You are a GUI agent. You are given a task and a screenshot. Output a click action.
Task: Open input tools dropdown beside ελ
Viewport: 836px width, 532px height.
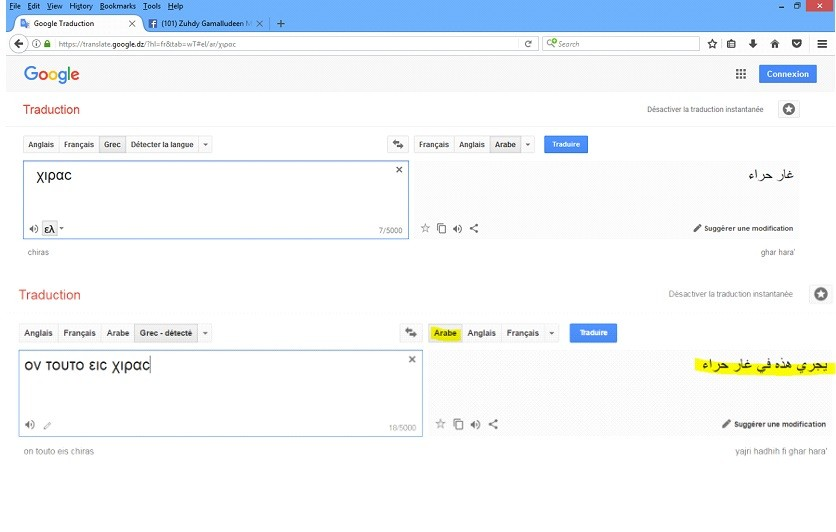(x=62, y=228)
